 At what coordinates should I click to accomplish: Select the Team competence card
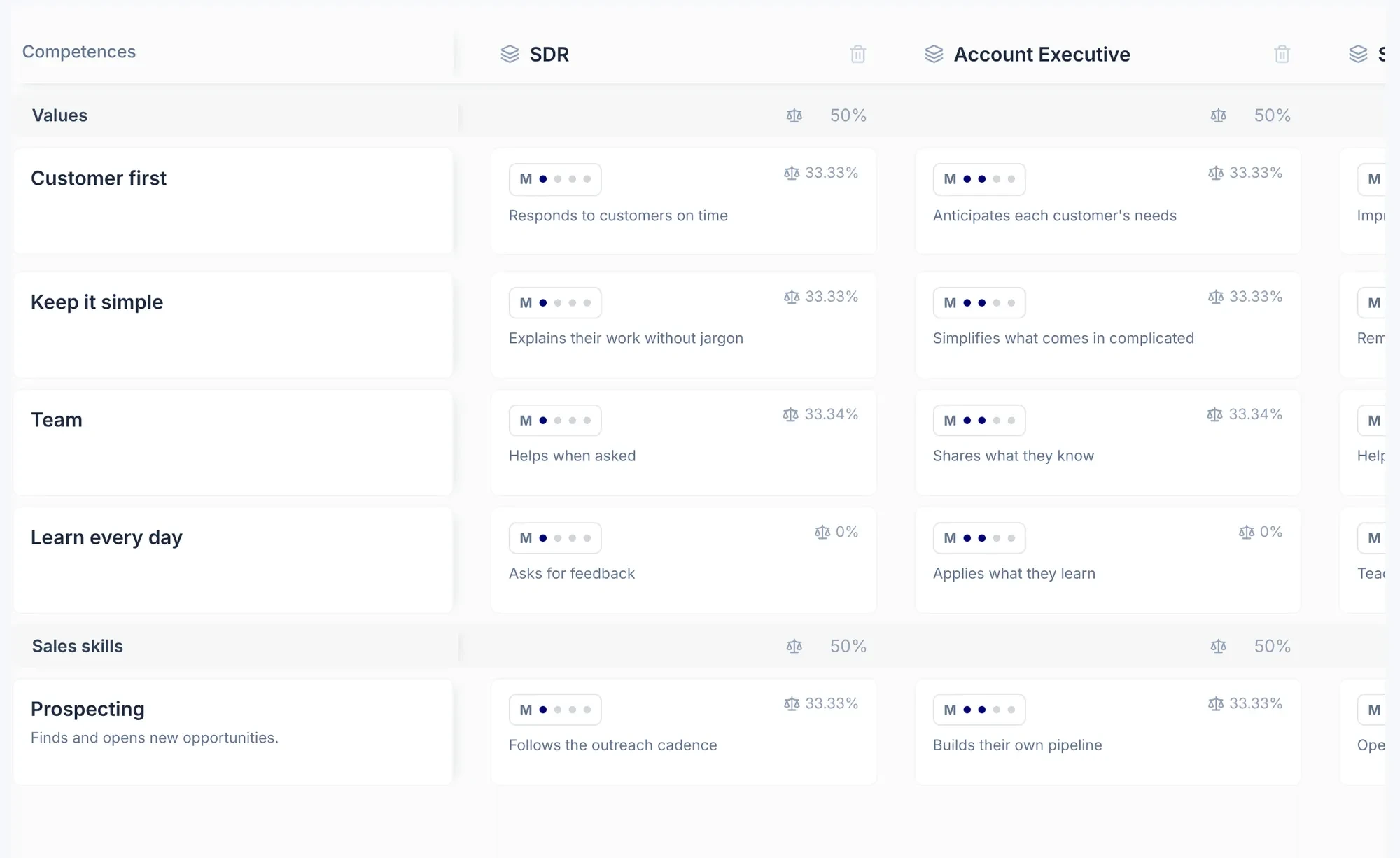click(x=233, y=442)
